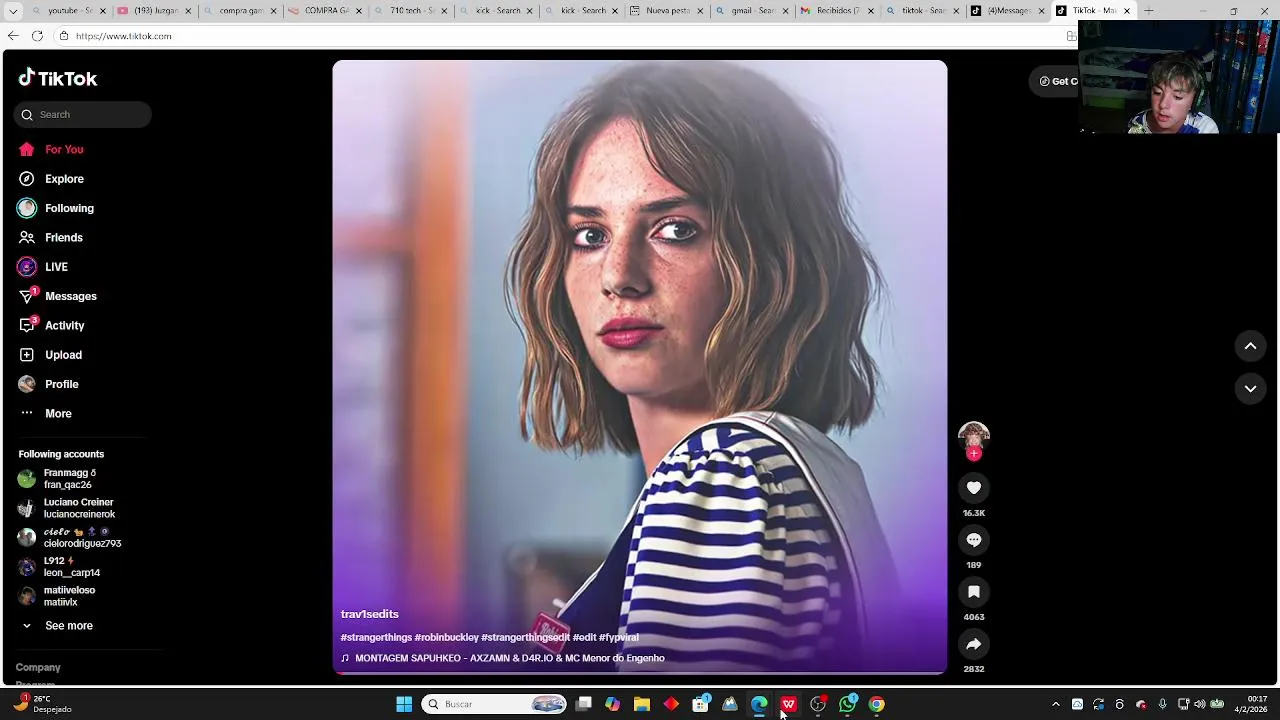Open the creator avatar beside the video

973,437
